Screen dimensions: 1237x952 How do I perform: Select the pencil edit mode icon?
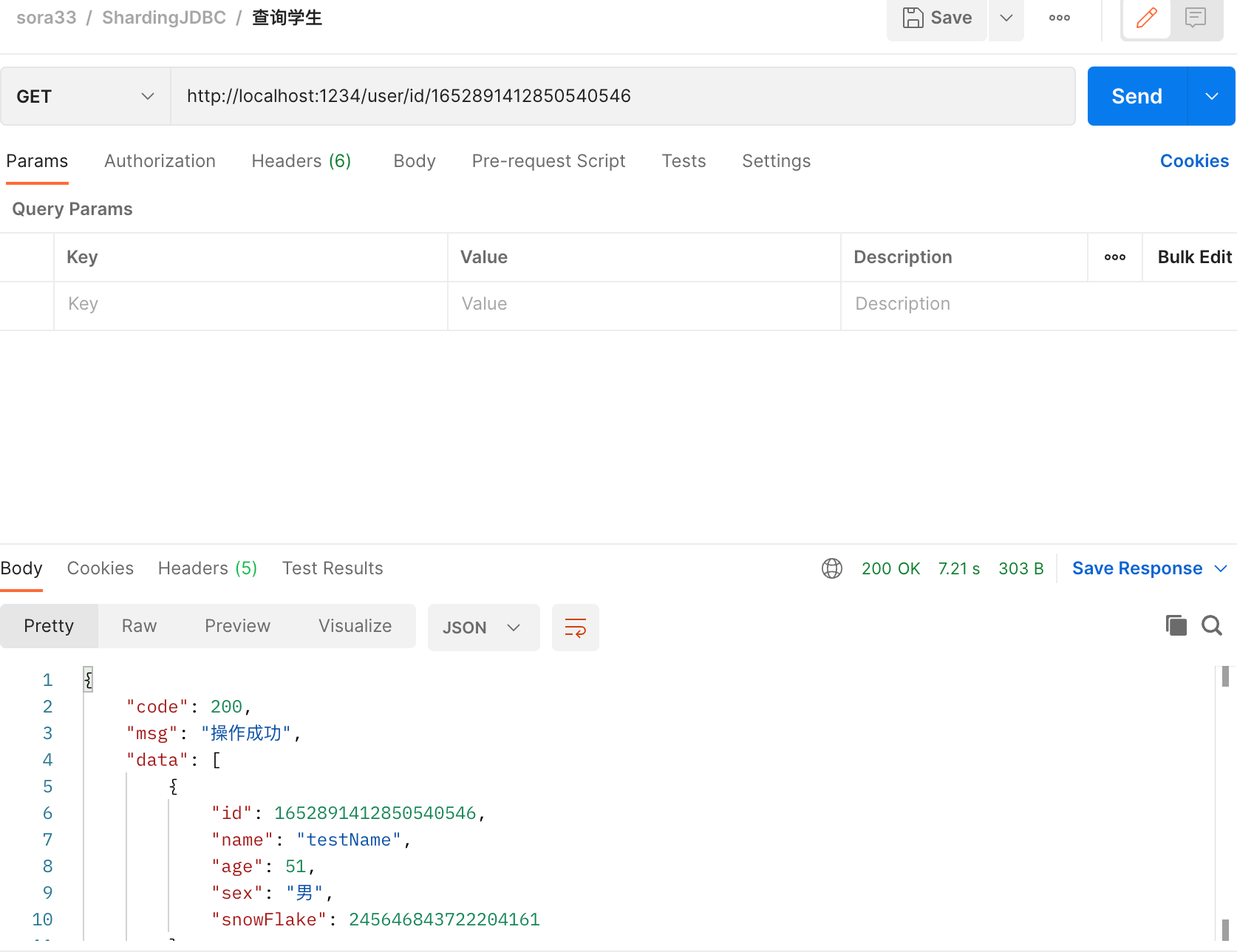[x=1146, y=18]
